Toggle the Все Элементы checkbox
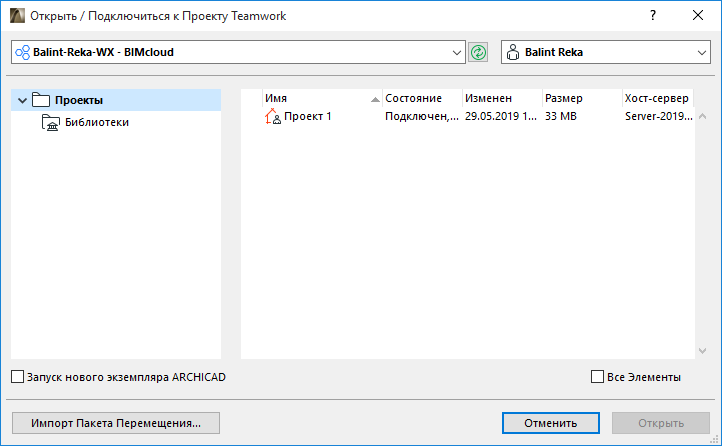722x446 pixels. tap(597, 377)
